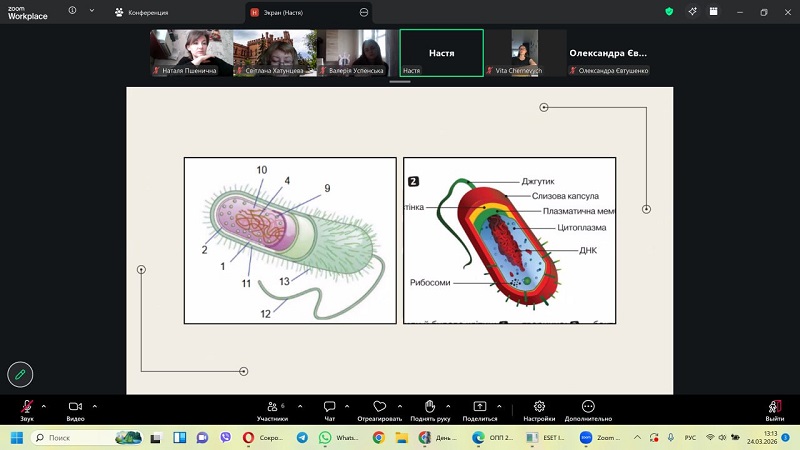Expand video options arrow next to Видео

tap(95, 406)
